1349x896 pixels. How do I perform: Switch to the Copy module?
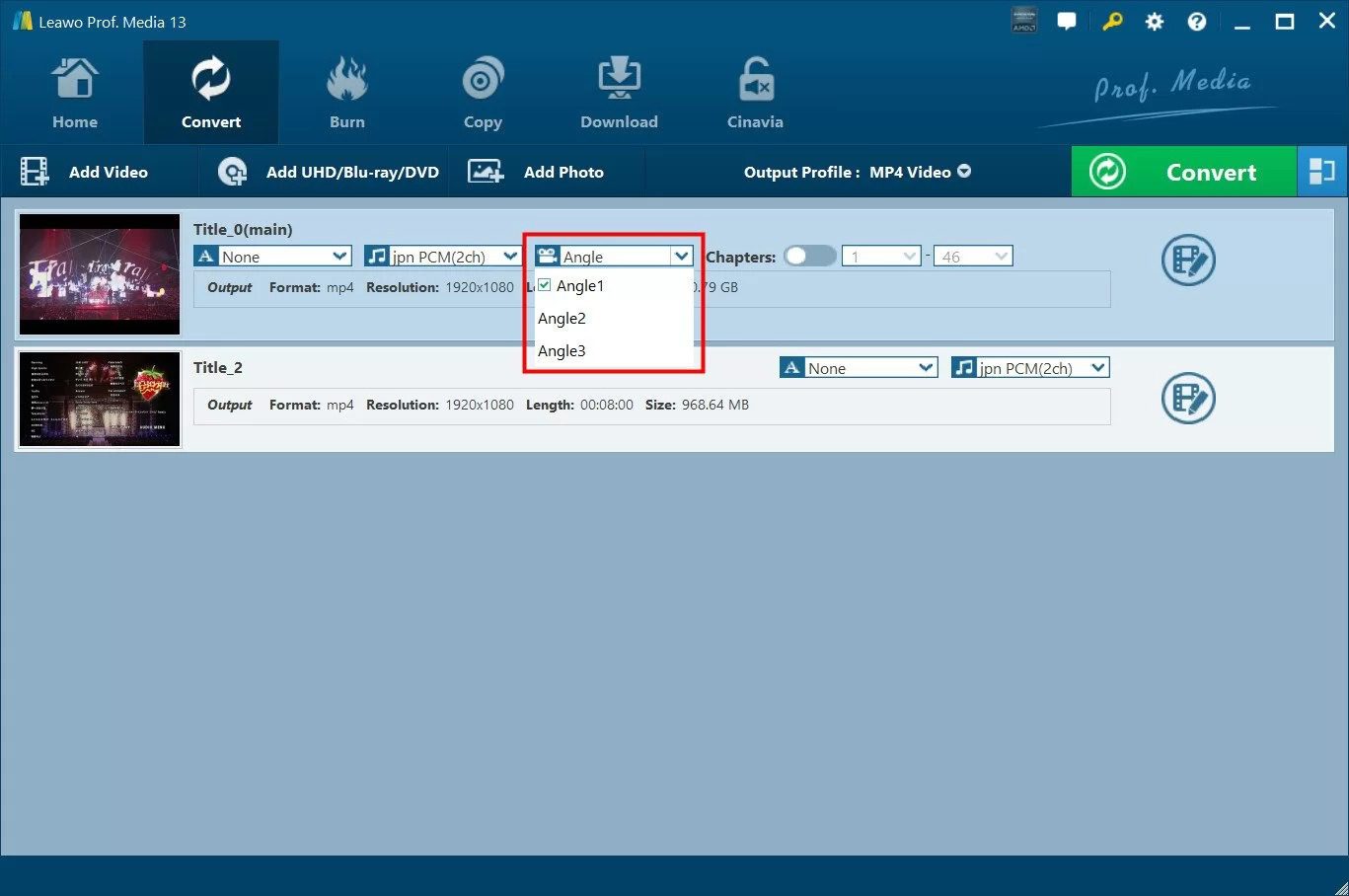point(483,94)
